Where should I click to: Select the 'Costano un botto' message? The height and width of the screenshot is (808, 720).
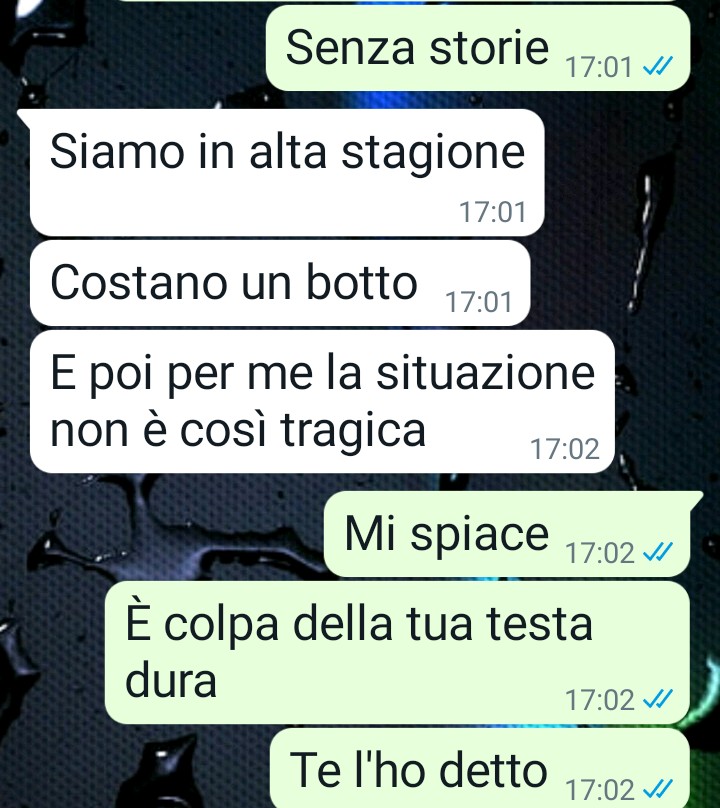pos(280,283)
